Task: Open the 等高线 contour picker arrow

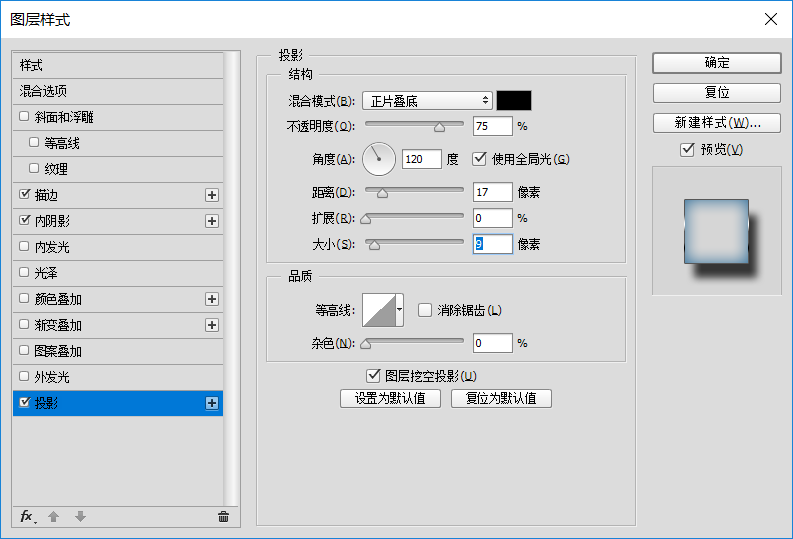Action: point(400,309)
